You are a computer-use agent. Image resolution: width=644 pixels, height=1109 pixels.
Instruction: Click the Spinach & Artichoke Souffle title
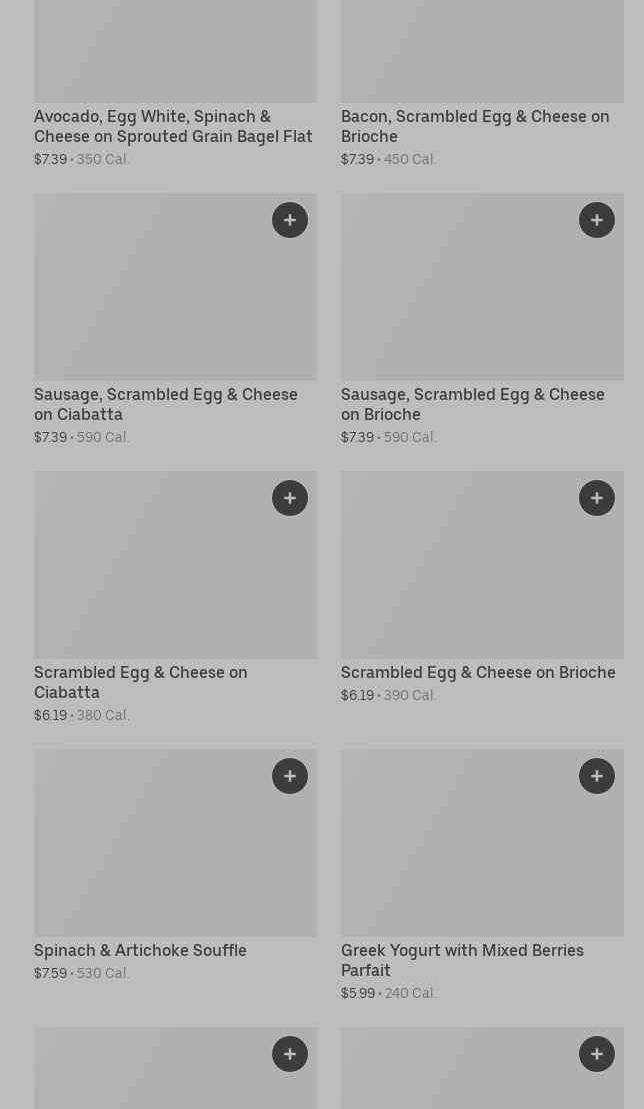click(x=140, y=950)
